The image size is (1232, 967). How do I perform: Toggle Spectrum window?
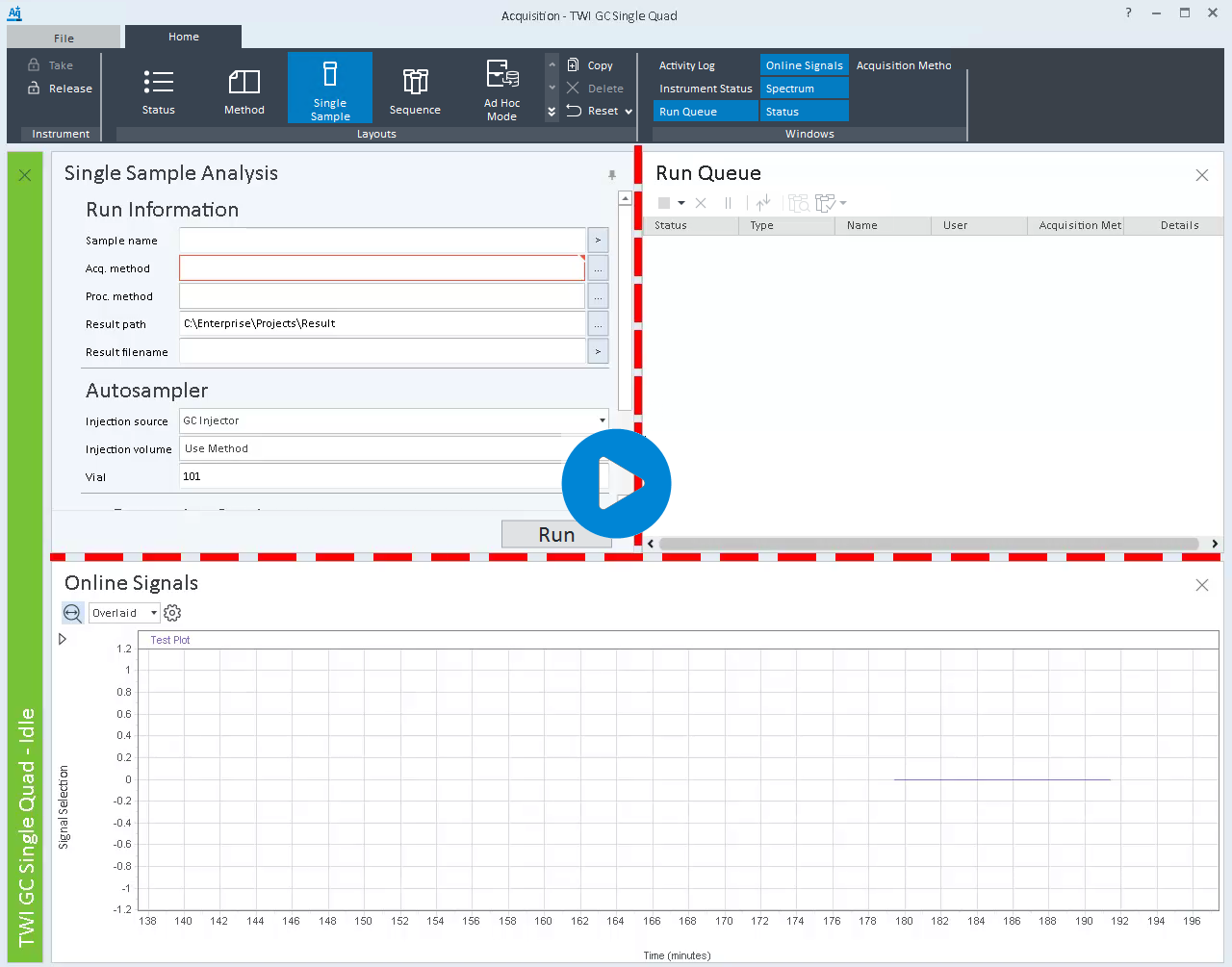805,89
